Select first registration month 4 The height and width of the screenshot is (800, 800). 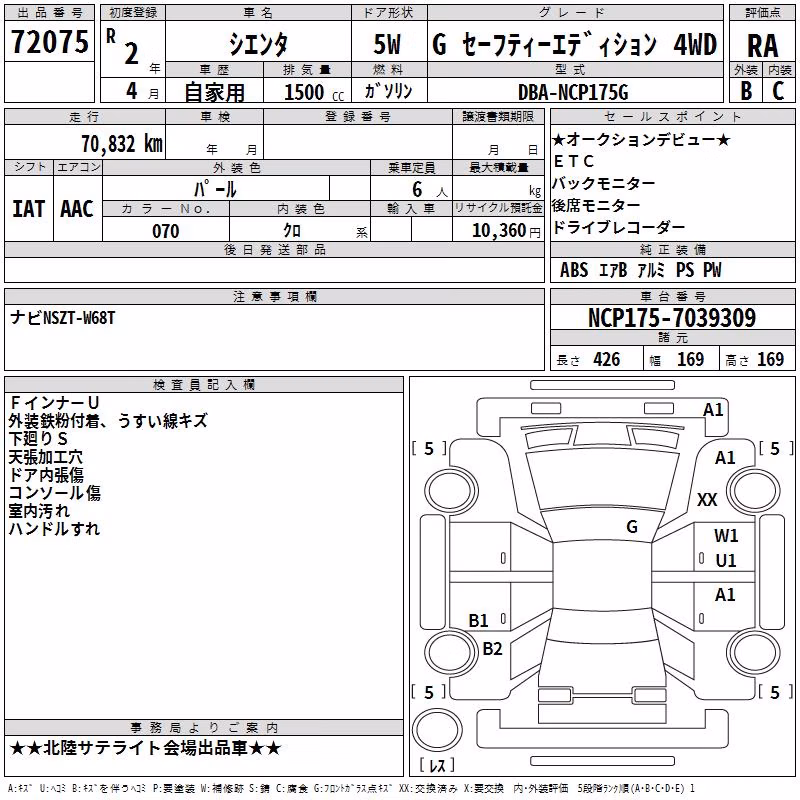pyautogui.click(x=132, y=91)
